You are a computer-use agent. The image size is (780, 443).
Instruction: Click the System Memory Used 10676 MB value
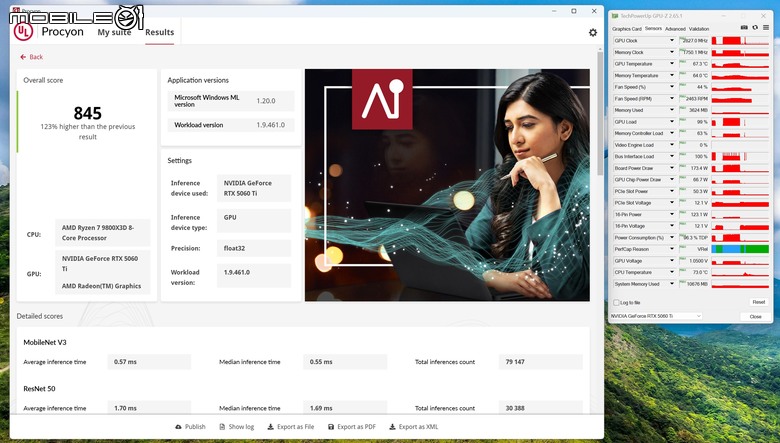pos(697,284)
